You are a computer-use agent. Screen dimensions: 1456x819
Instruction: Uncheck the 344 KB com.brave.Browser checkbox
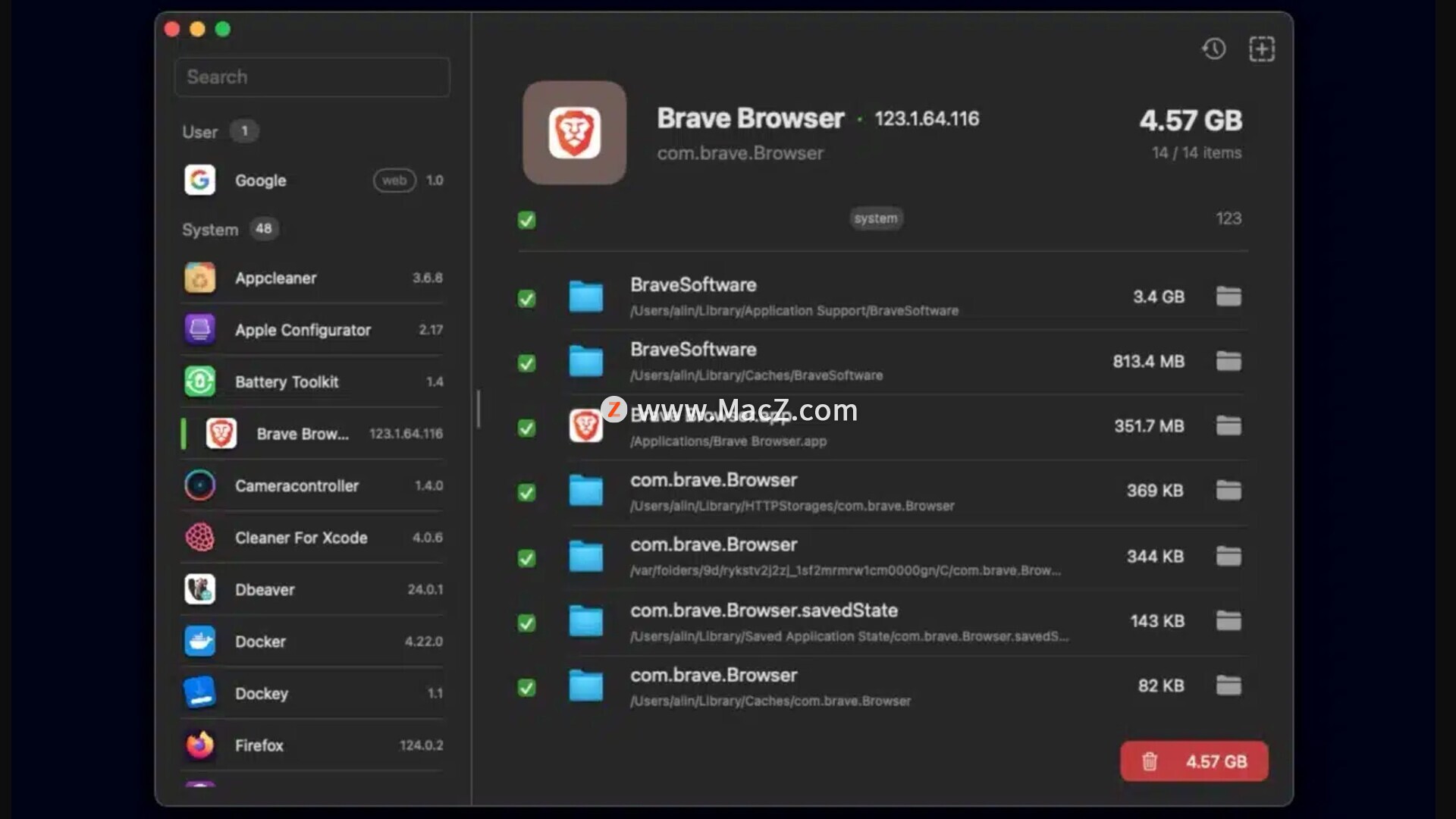(x=526, y=558)
